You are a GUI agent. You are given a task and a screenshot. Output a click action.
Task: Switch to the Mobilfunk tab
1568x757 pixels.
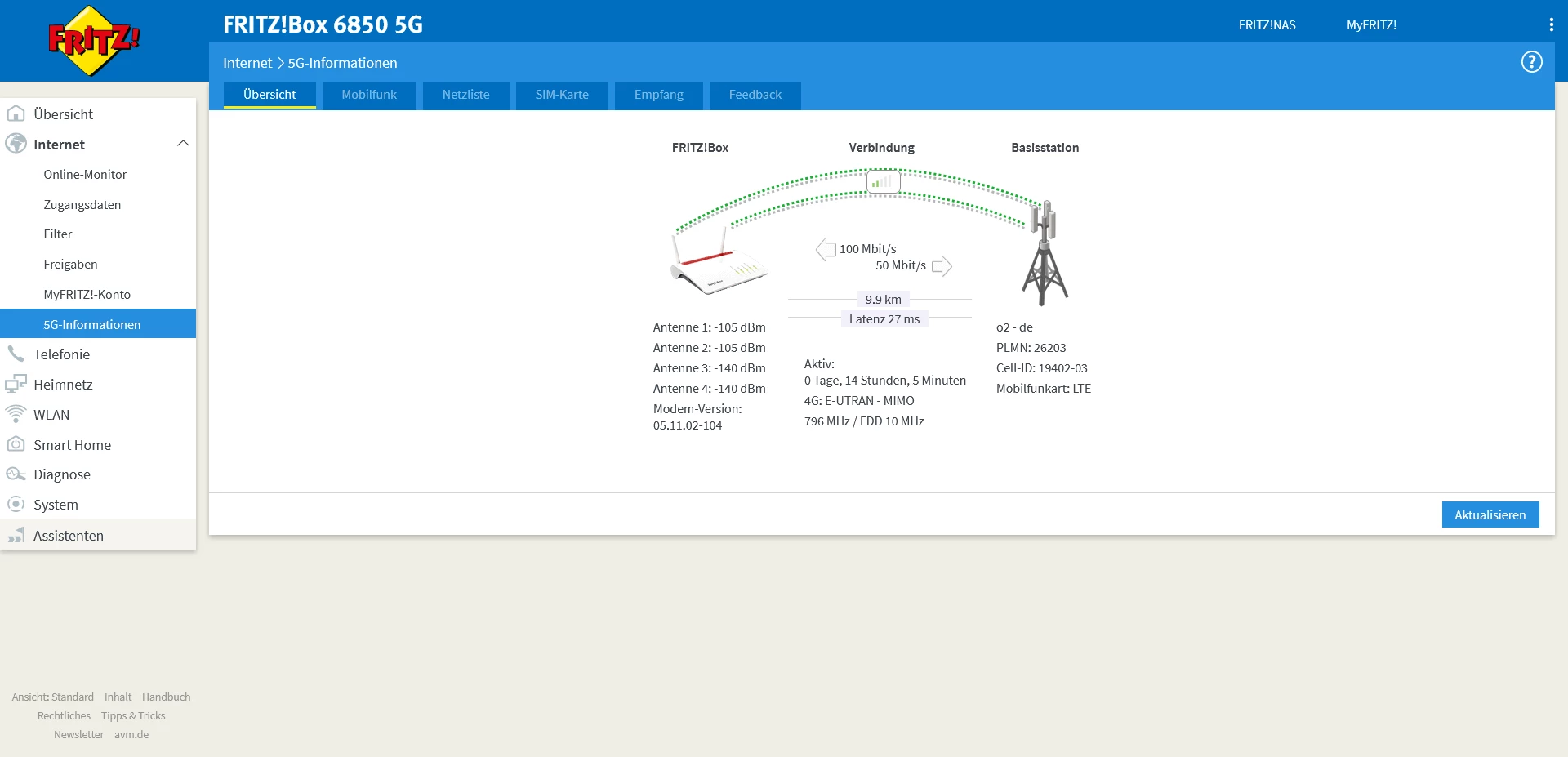369,95
